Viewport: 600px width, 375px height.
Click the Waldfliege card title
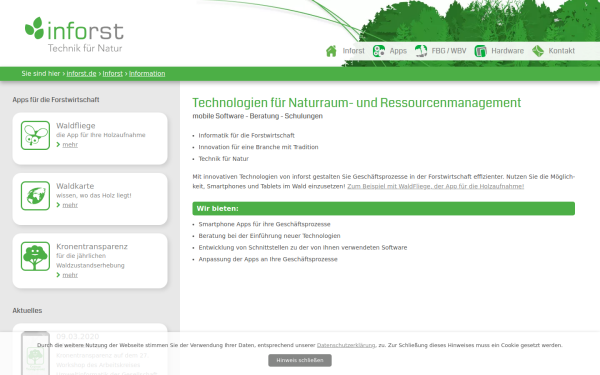[x=76, y=126]
